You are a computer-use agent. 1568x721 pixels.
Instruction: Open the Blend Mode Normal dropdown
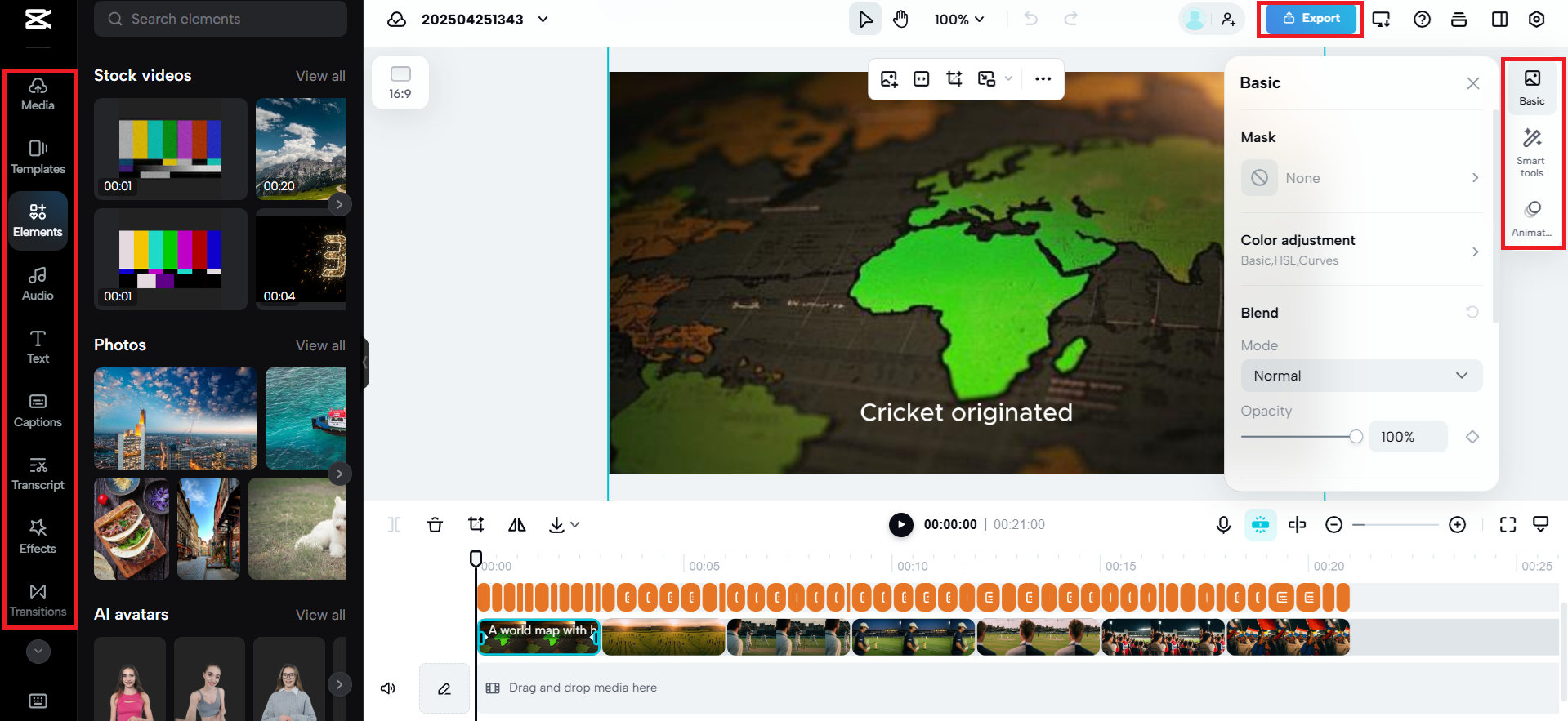click(1361, 376)
